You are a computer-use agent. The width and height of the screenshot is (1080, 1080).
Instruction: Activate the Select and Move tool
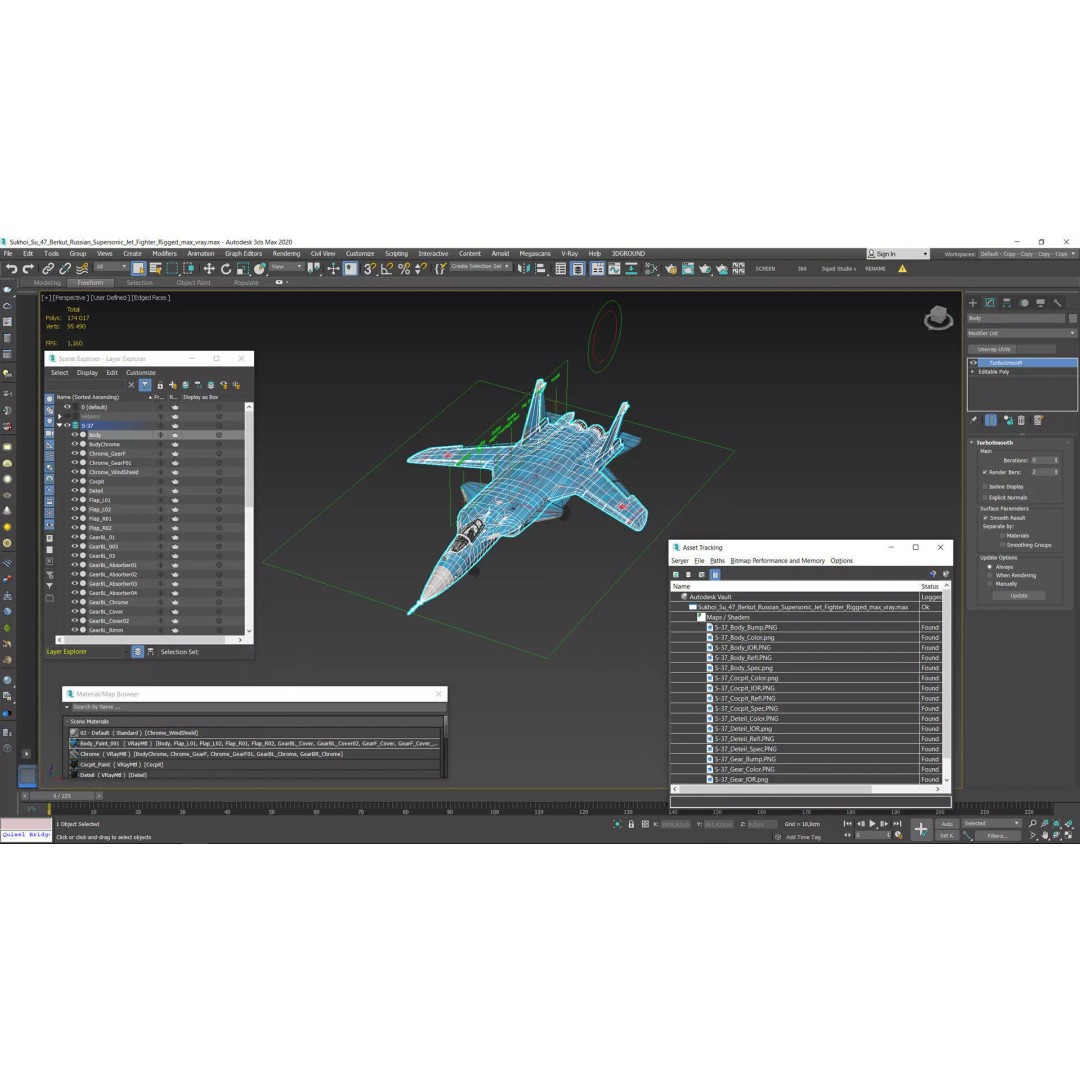(x=209, y=269)
